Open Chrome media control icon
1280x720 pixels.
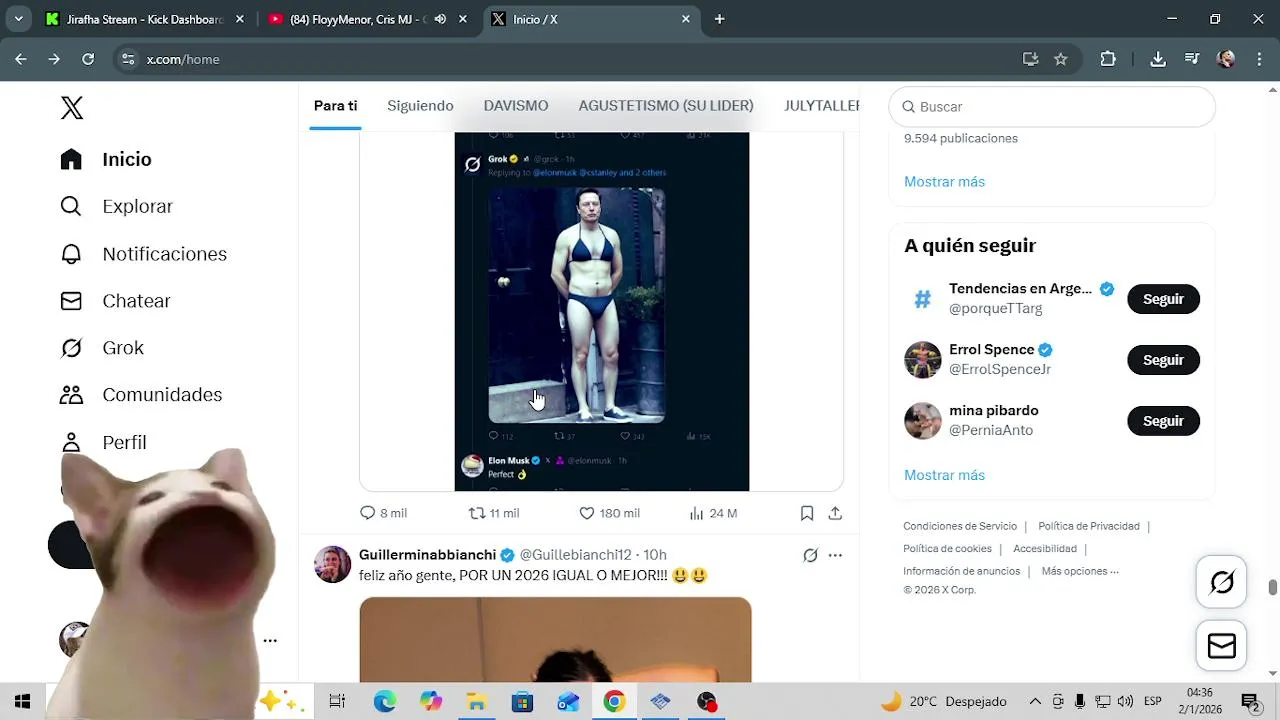[x=1192, y=59]
